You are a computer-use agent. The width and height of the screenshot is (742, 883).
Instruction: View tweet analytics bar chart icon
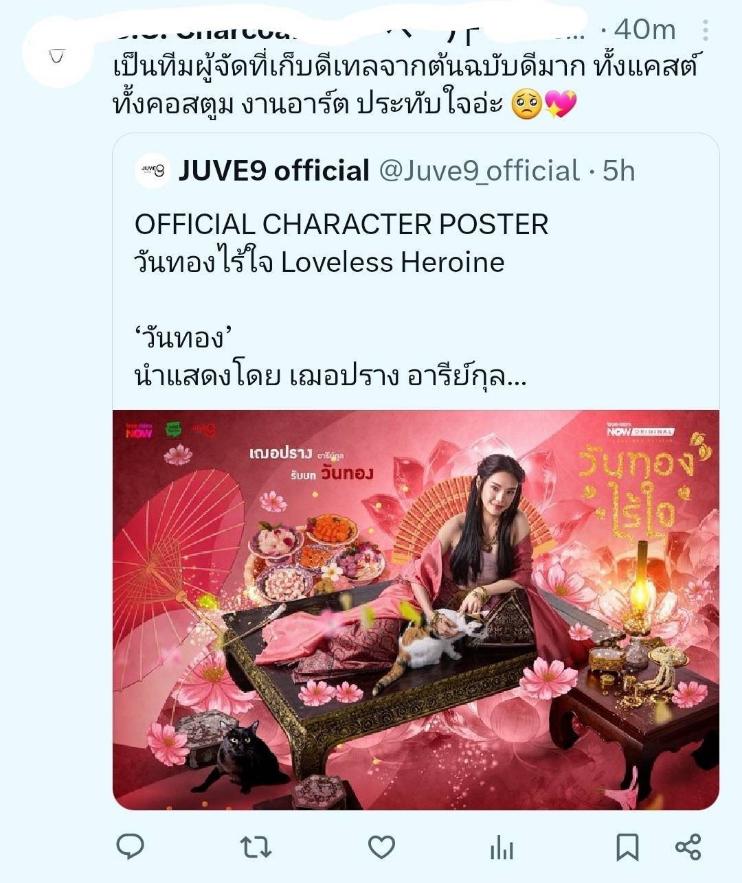[501, 846]
